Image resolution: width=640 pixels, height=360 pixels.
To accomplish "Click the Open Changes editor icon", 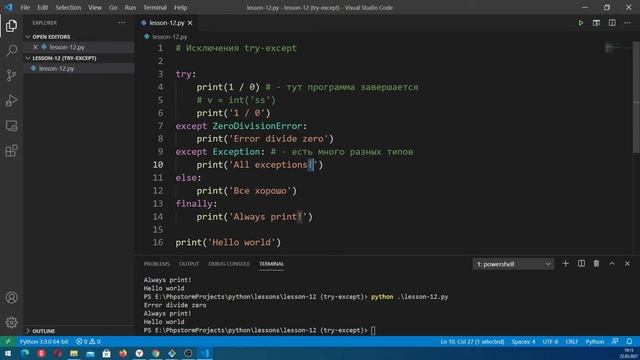I will coord(596,23).
